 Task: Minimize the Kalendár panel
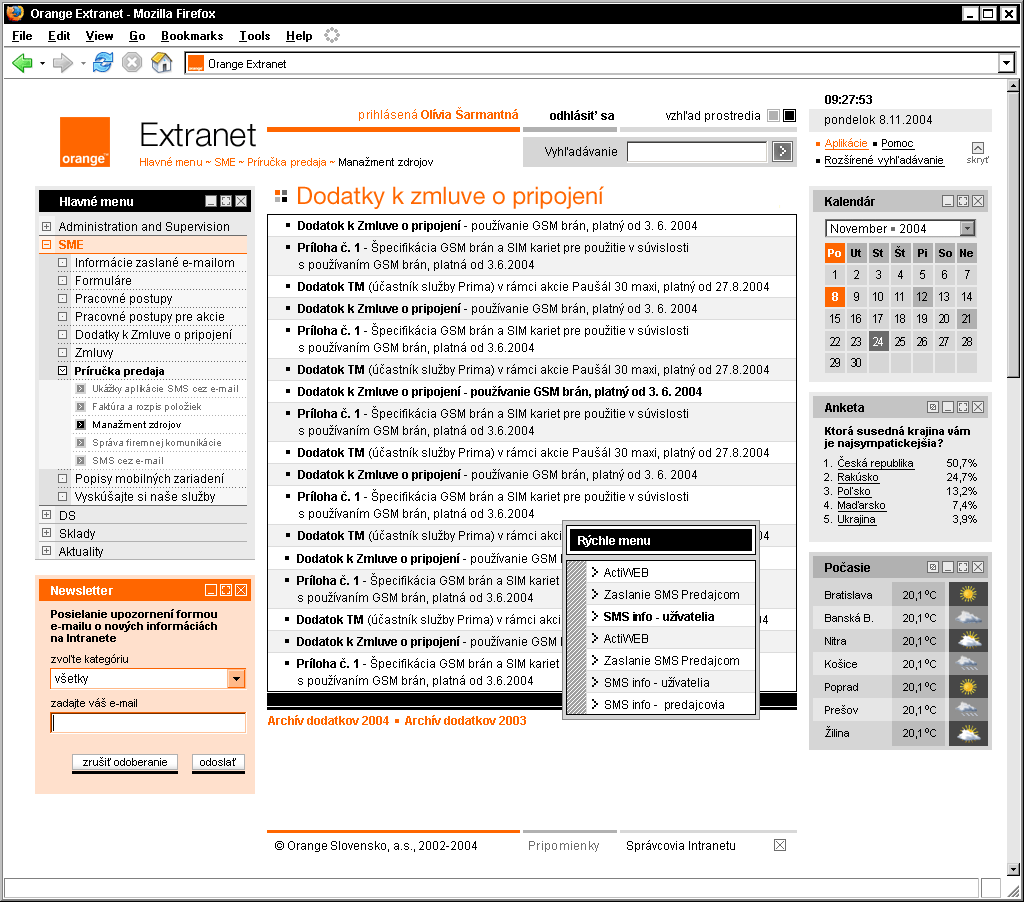(x=948, y=201)
